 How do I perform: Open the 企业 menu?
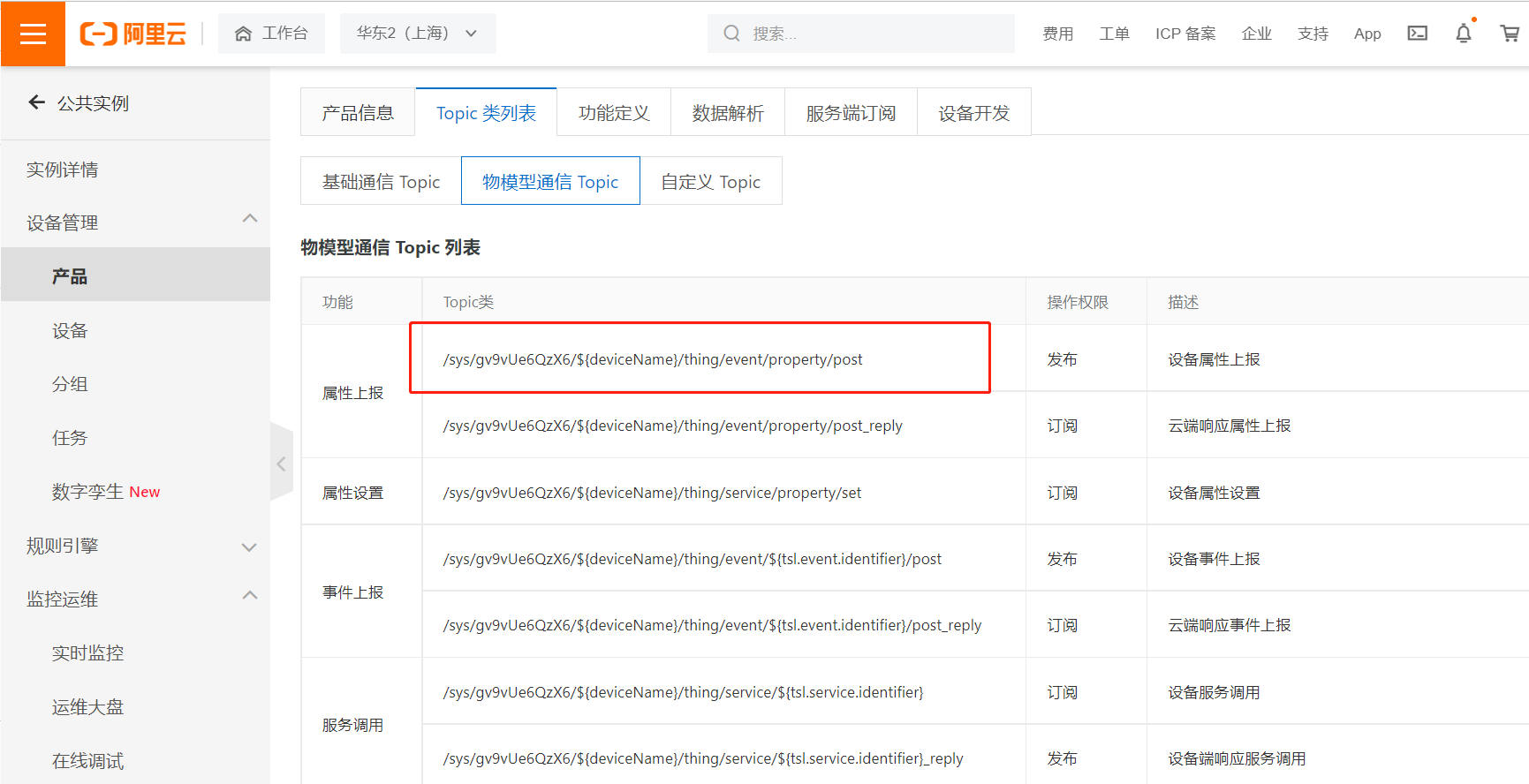pos(1257,34)
